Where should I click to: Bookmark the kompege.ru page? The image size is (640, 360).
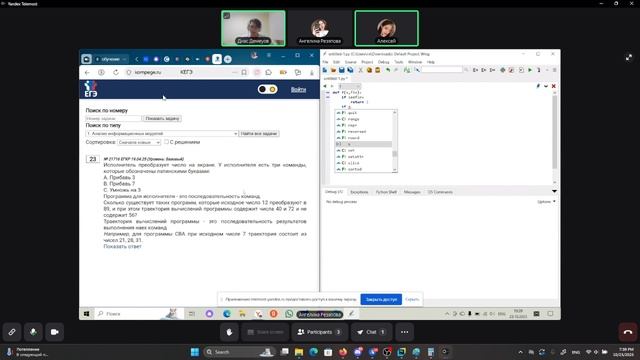[x=244, y=72]
